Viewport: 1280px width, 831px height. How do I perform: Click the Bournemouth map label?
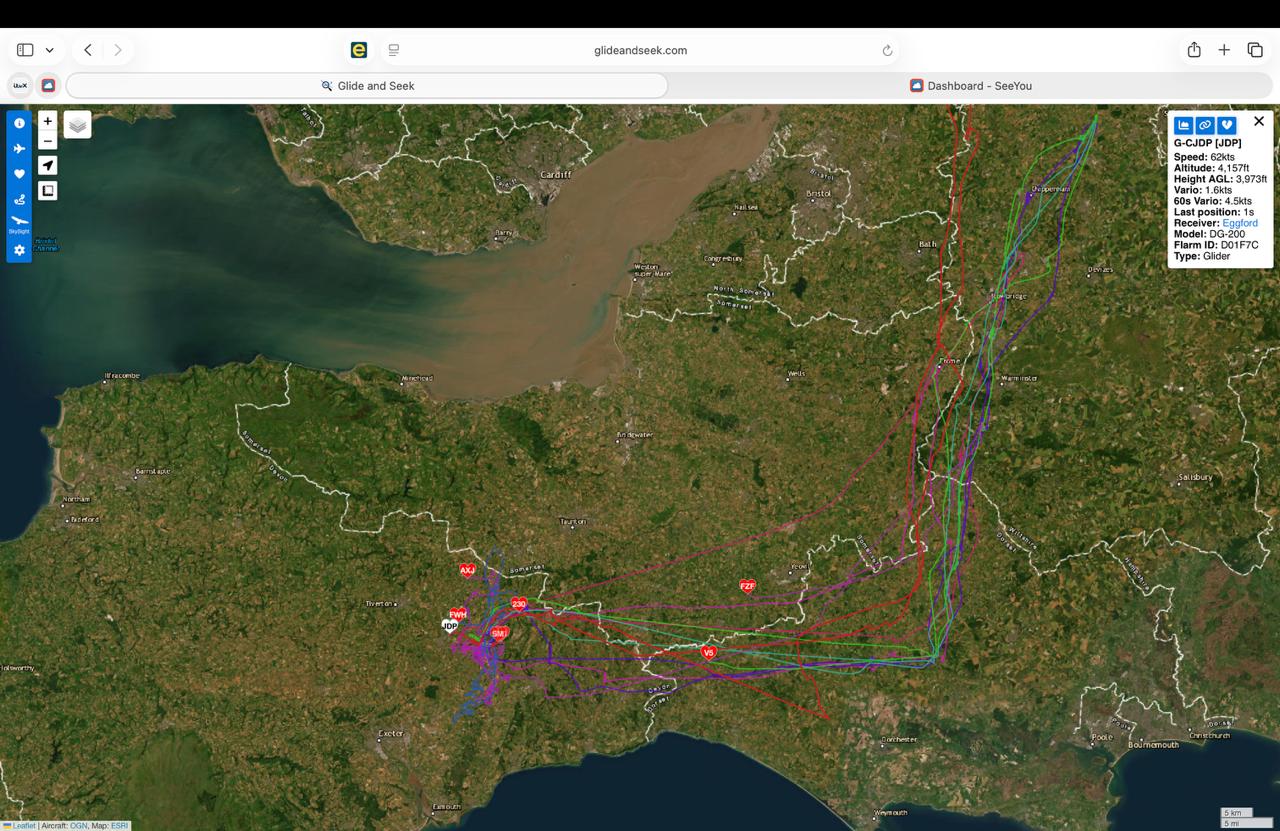(1153, 745)
